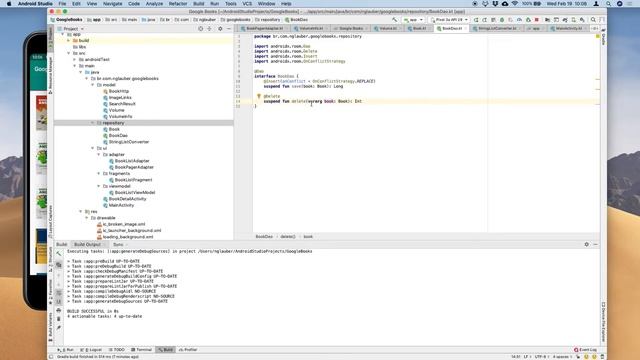
Task: Toggle soft-wrap button in Build sidebar
Action: point(59,293)
